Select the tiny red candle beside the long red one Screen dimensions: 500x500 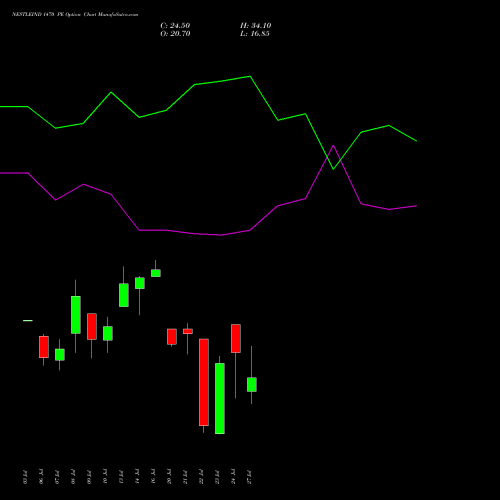pos(188,331)
